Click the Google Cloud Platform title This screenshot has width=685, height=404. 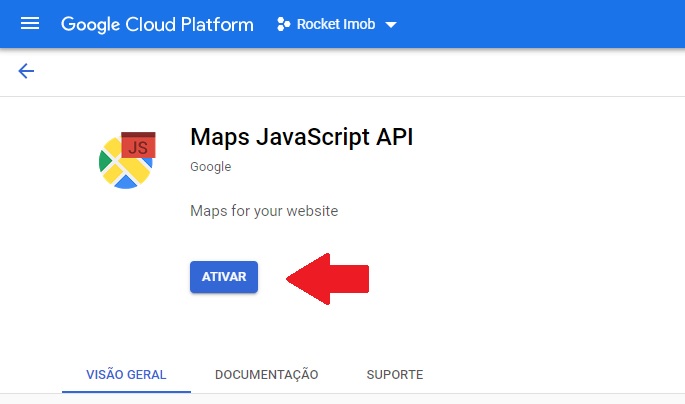click(x=157, y=24)
